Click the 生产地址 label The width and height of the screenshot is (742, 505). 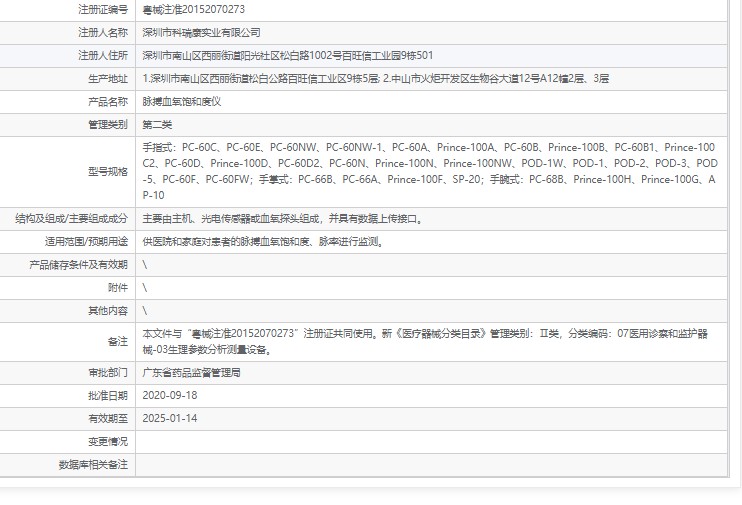pyautogui.click(x=108, y=79)
